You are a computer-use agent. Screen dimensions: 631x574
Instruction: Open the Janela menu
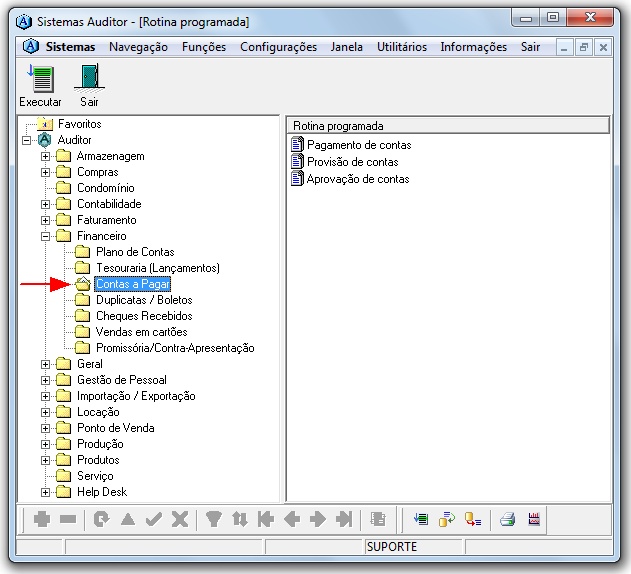pos(346,47)
